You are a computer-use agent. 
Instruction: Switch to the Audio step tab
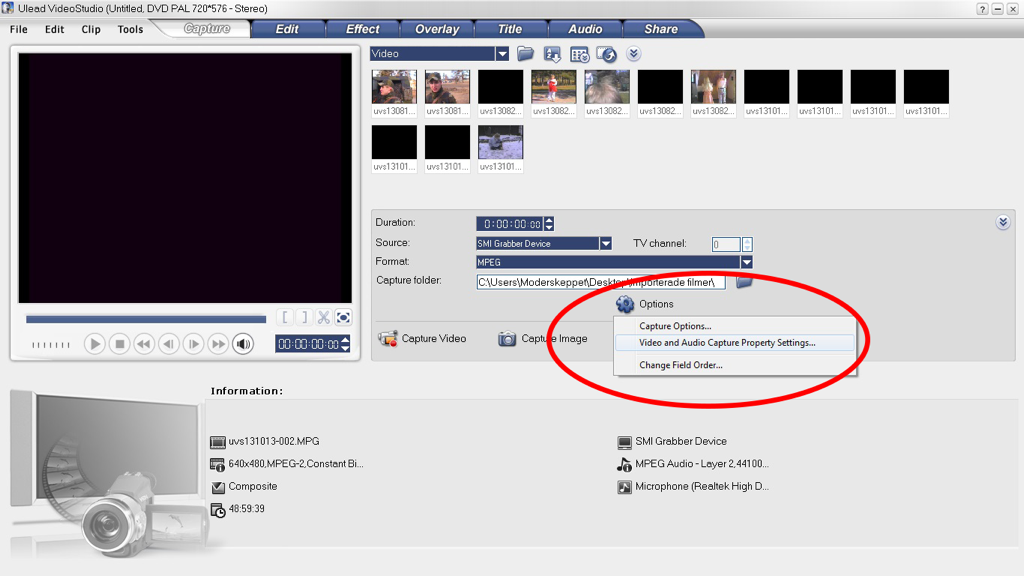tap(584, 29)
